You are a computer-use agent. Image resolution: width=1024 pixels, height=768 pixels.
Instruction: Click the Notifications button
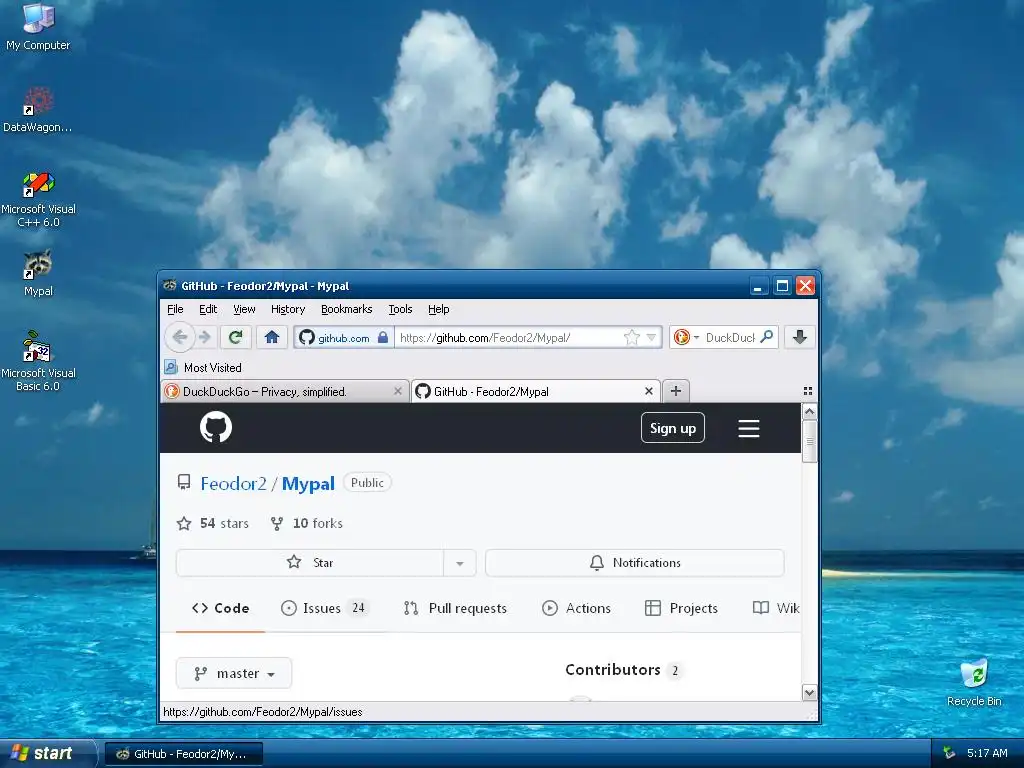click(x=635, y=563)
